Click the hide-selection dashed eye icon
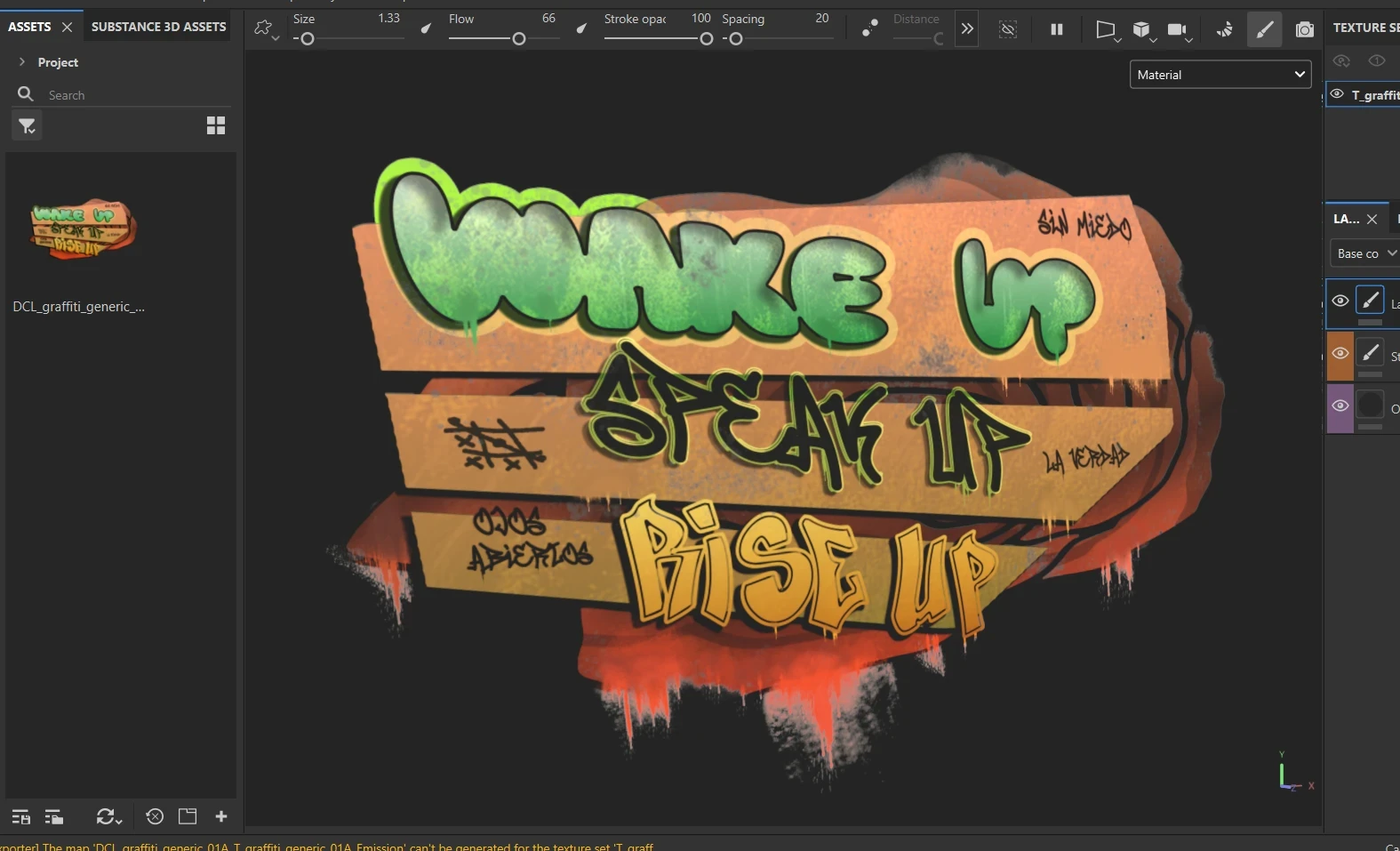Screen dimensions: 1400x851 [x=1007, y=29]
